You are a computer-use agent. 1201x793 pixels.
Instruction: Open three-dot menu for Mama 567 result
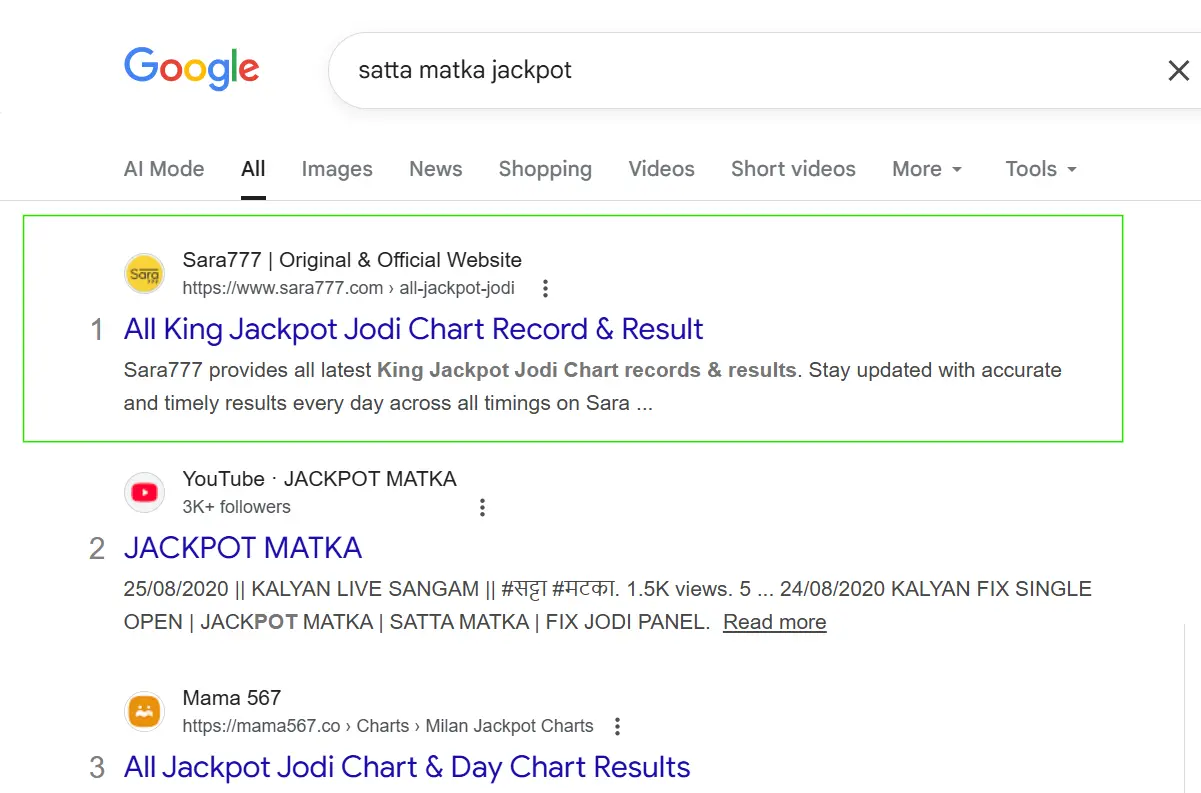(x=618, y=726)
